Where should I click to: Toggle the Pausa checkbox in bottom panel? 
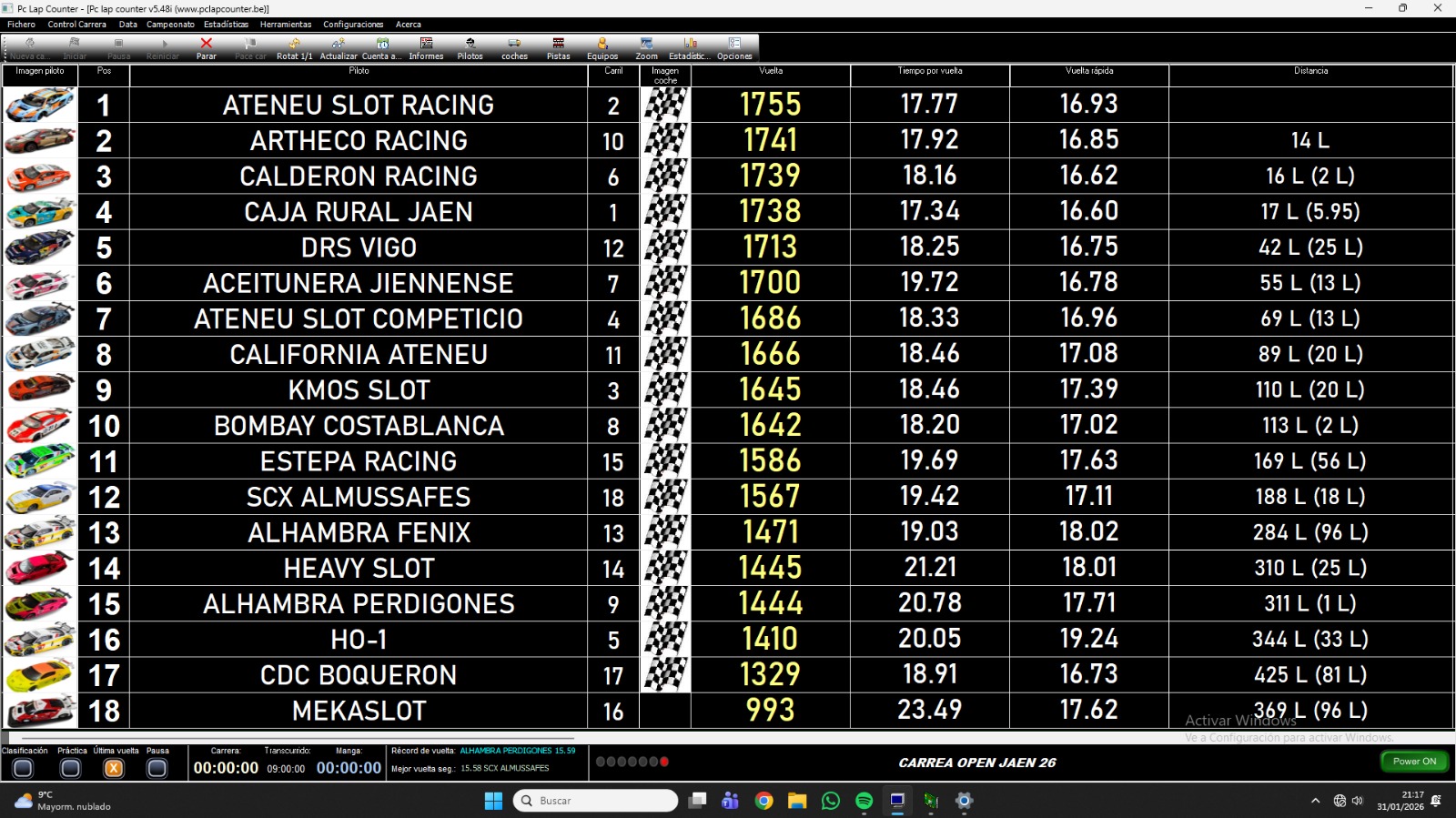pos(157,769)
